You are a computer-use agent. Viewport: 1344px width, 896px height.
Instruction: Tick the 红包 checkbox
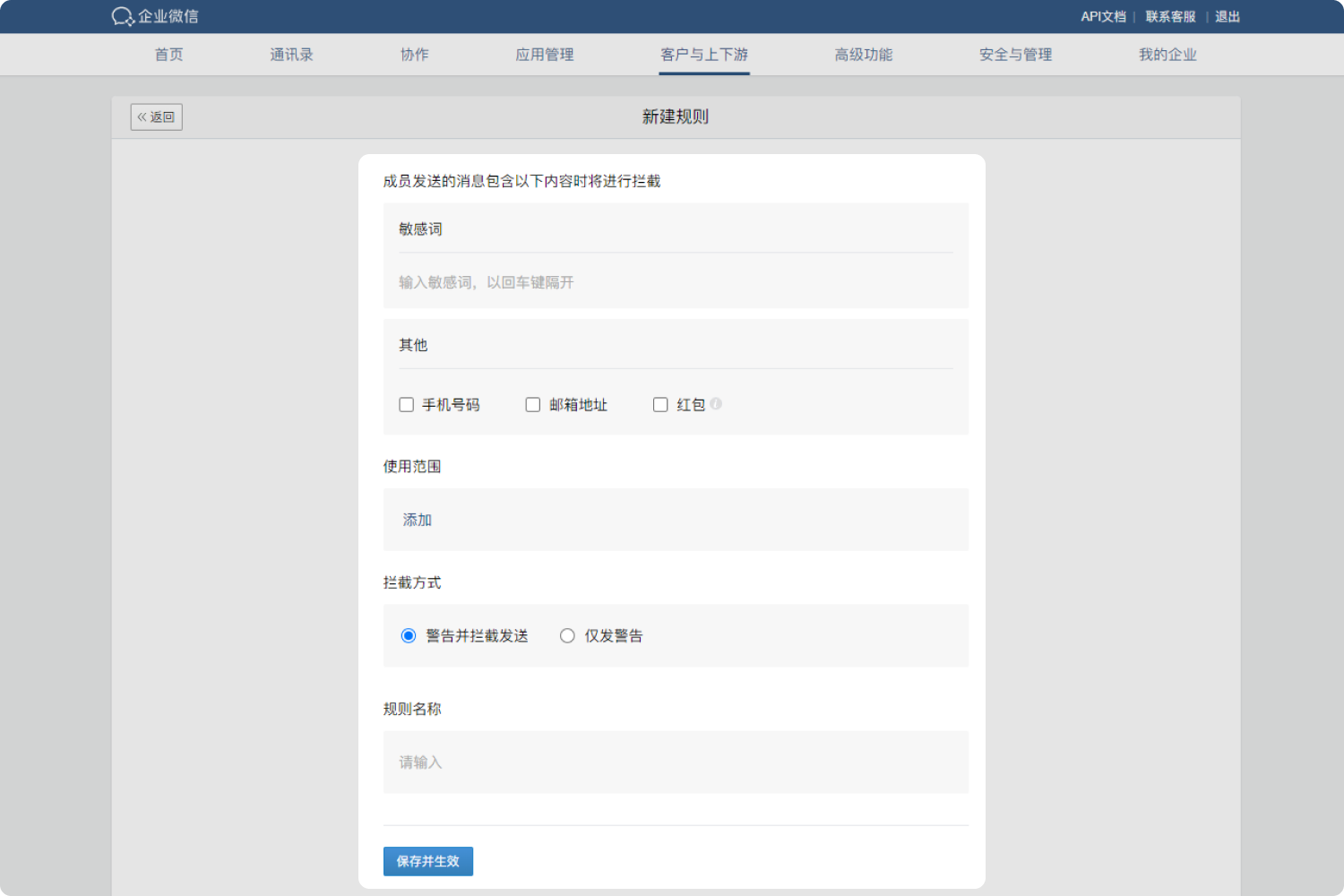(x=660, y=405)
